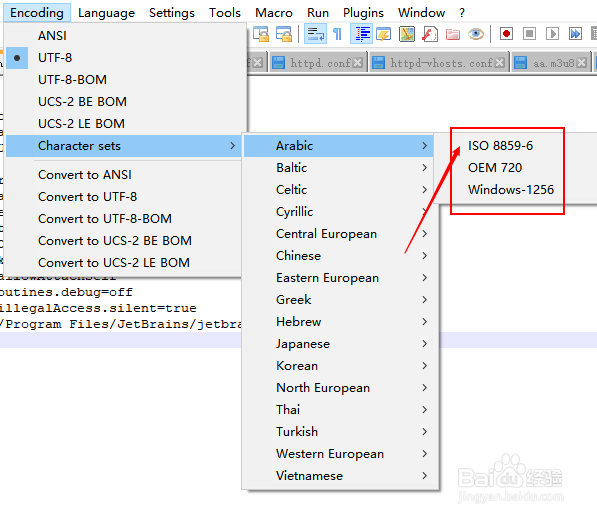
Task: Expand the Celtic submenu
Action: coord(340,190)
